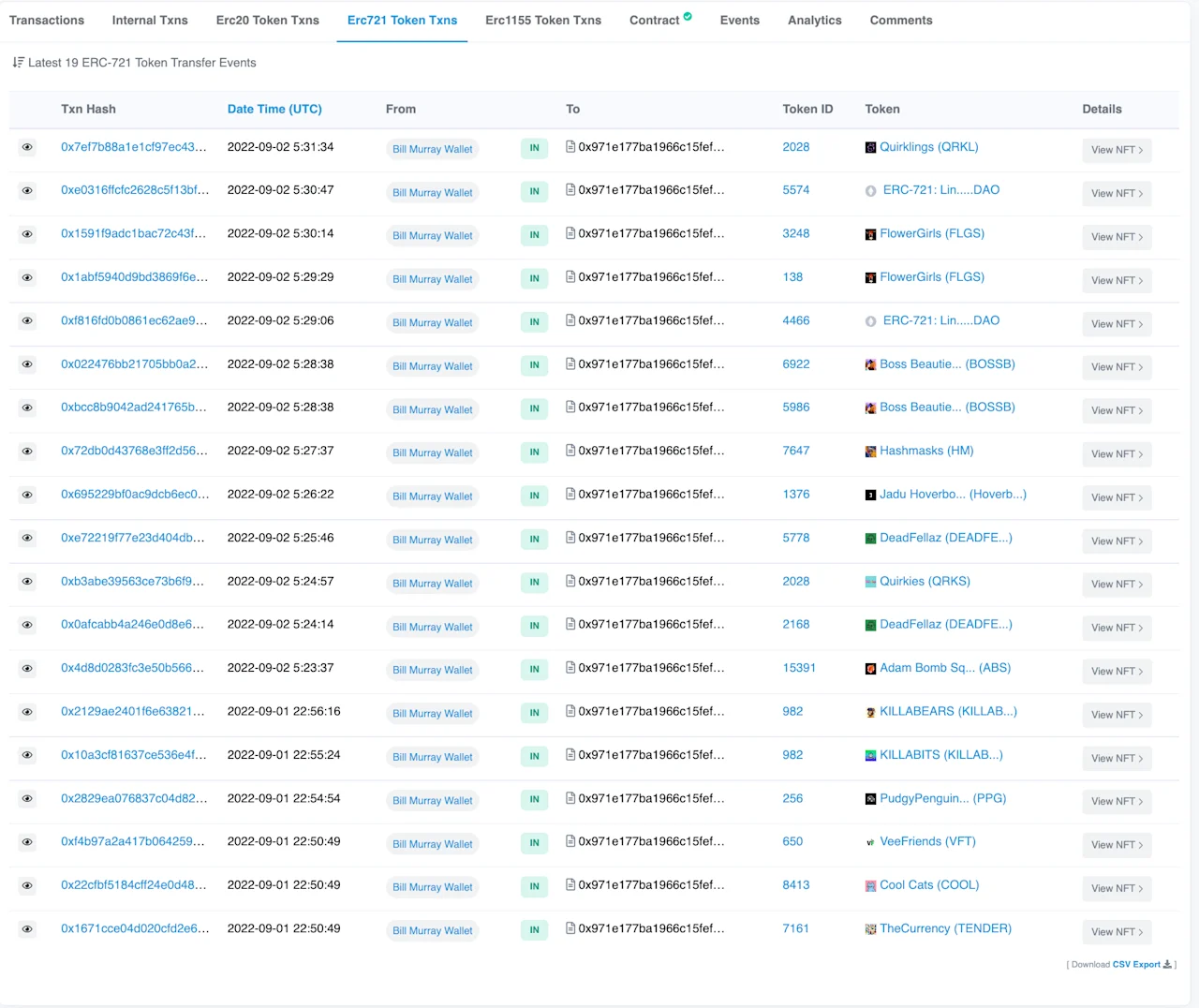This screenshot has width=1199, height=1008.
Task: Open Token ID 8413
Action: click(796, 885)
